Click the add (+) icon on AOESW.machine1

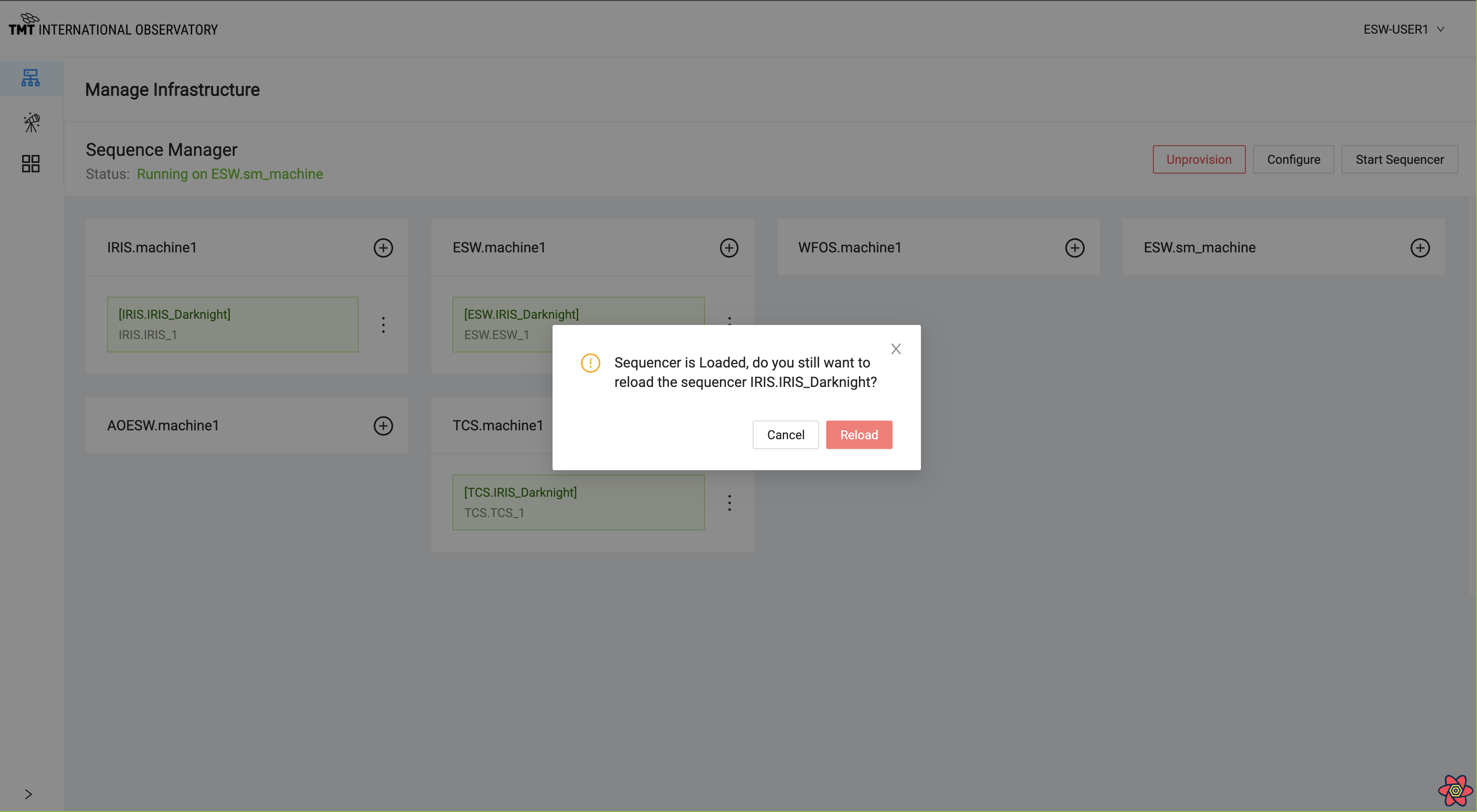pyautogui.click(x=382, y=425)
